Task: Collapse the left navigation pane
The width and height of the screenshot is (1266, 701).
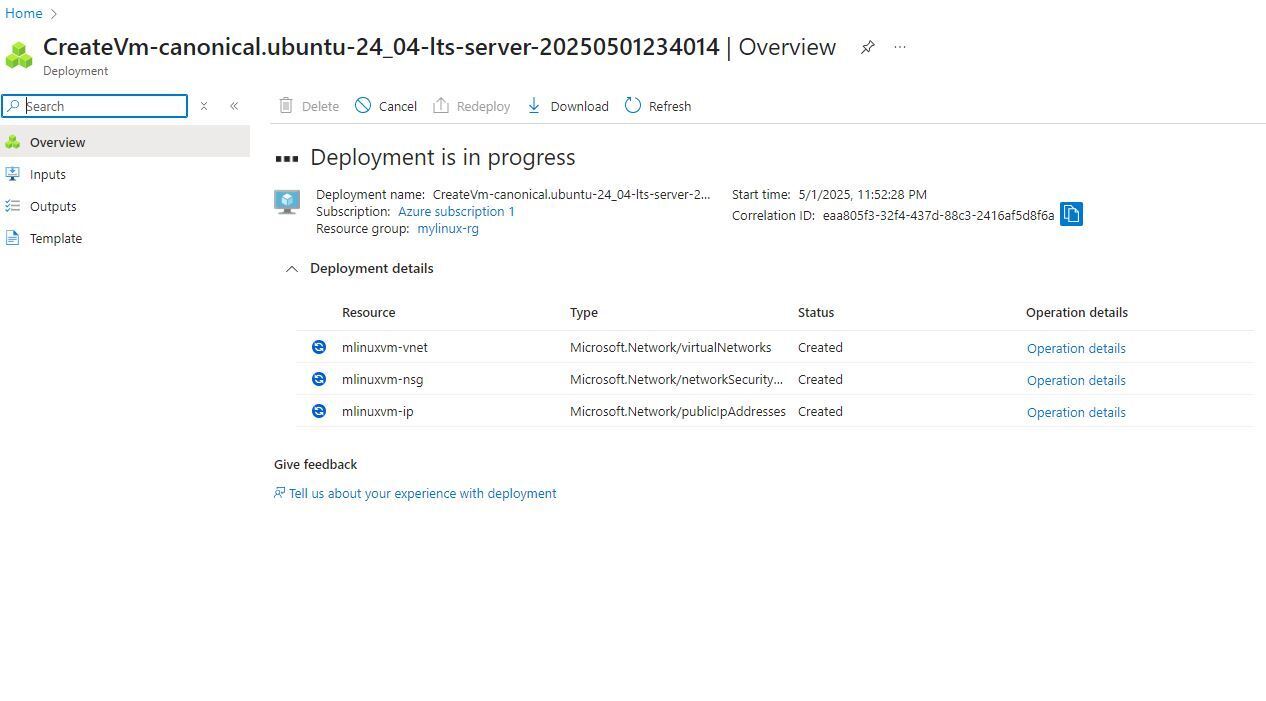Action: coord(234,106)
